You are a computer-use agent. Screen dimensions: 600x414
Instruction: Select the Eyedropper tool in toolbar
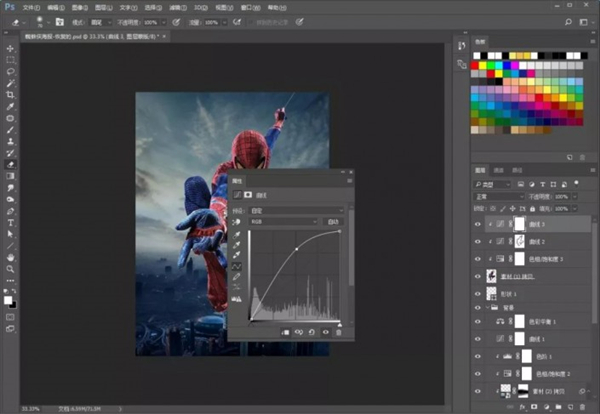10,107
